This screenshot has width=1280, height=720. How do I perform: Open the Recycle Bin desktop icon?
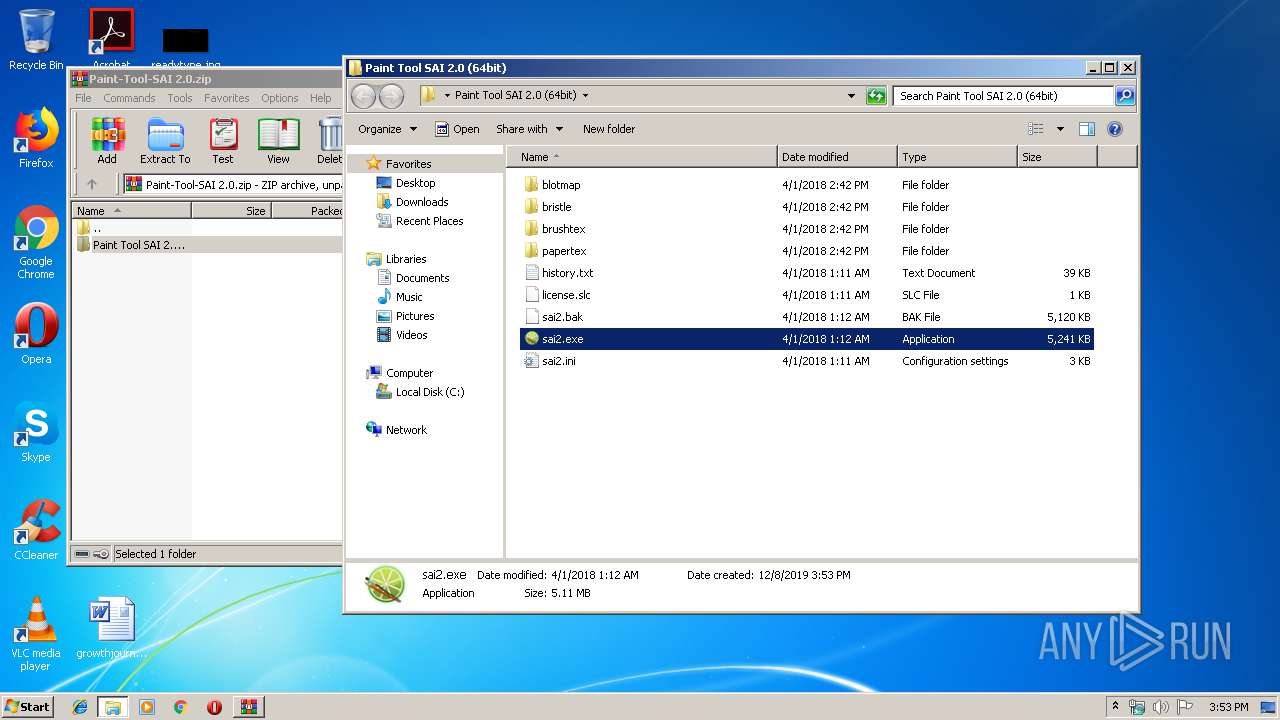tap(36, 40)
